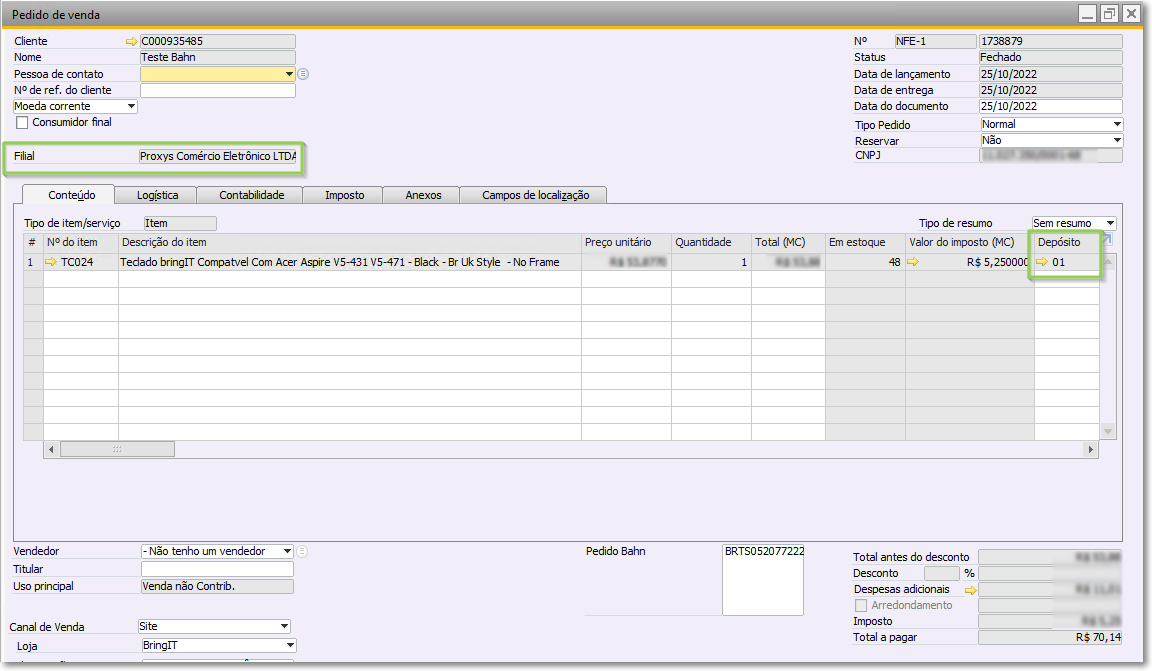Click the Total (MC) column header
1152x671 pixels.
(788, 243)
